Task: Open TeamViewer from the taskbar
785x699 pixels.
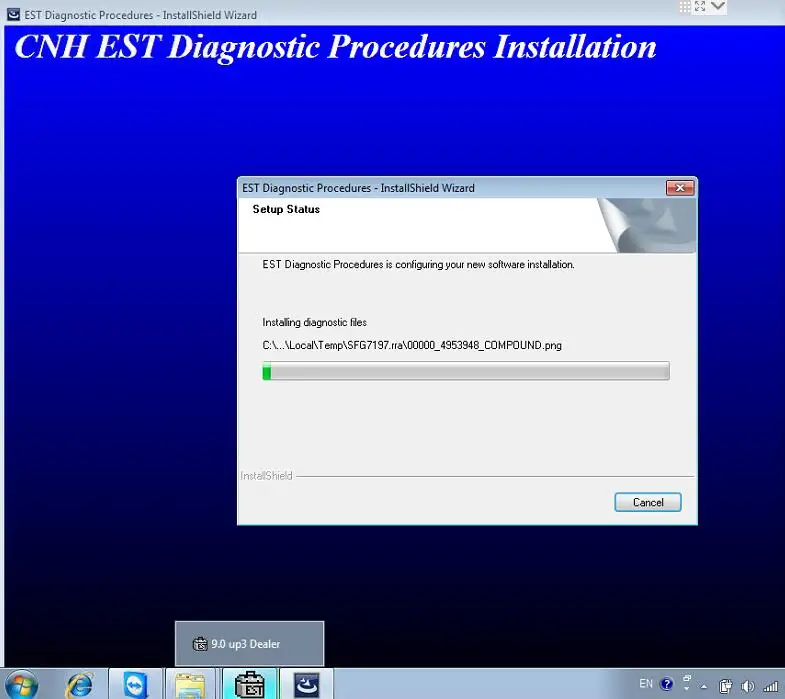Action: pos(135,684)
